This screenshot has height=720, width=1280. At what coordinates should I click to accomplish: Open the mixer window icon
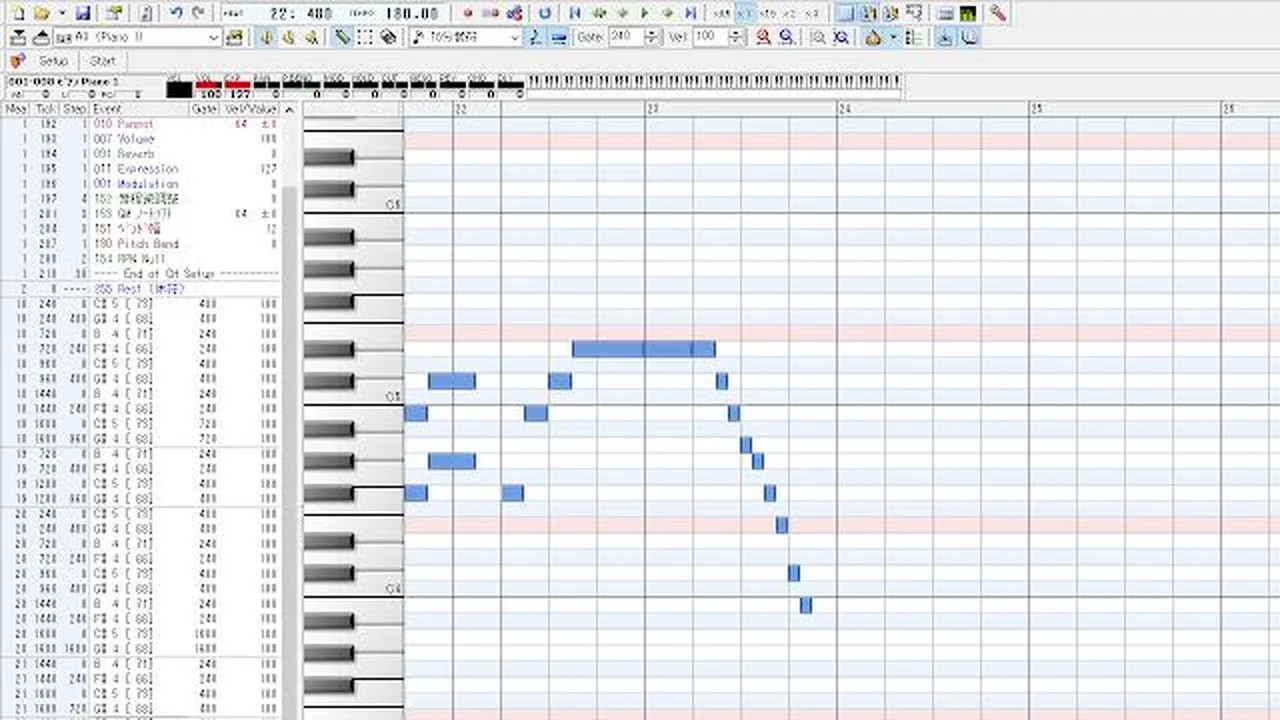tap(945, 13)
